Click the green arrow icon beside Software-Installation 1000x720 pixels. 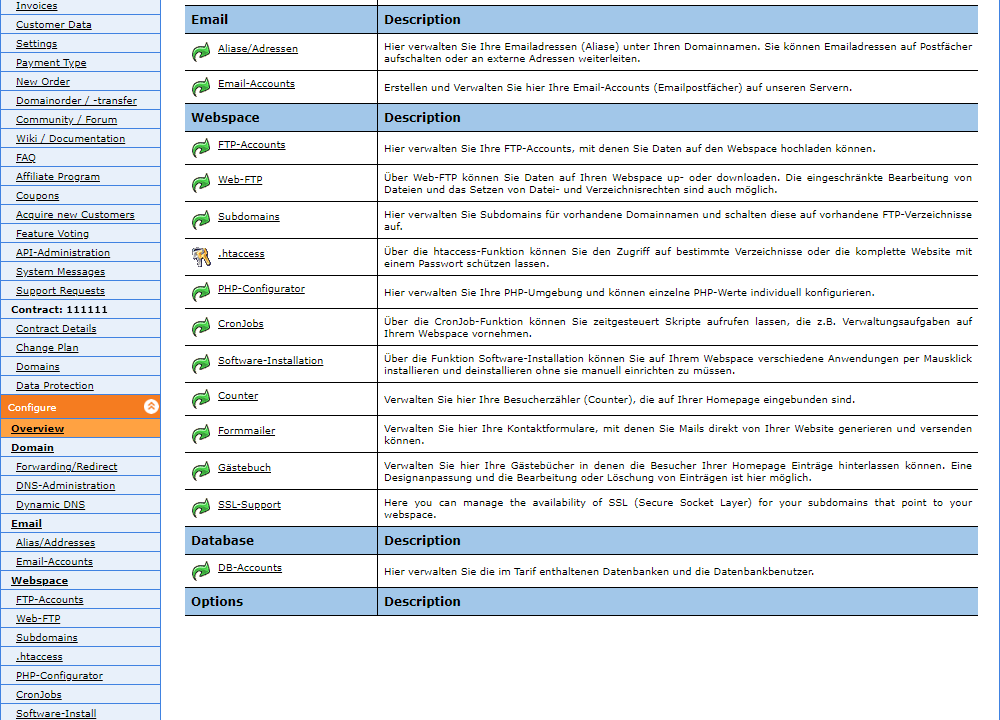[201, 364]
